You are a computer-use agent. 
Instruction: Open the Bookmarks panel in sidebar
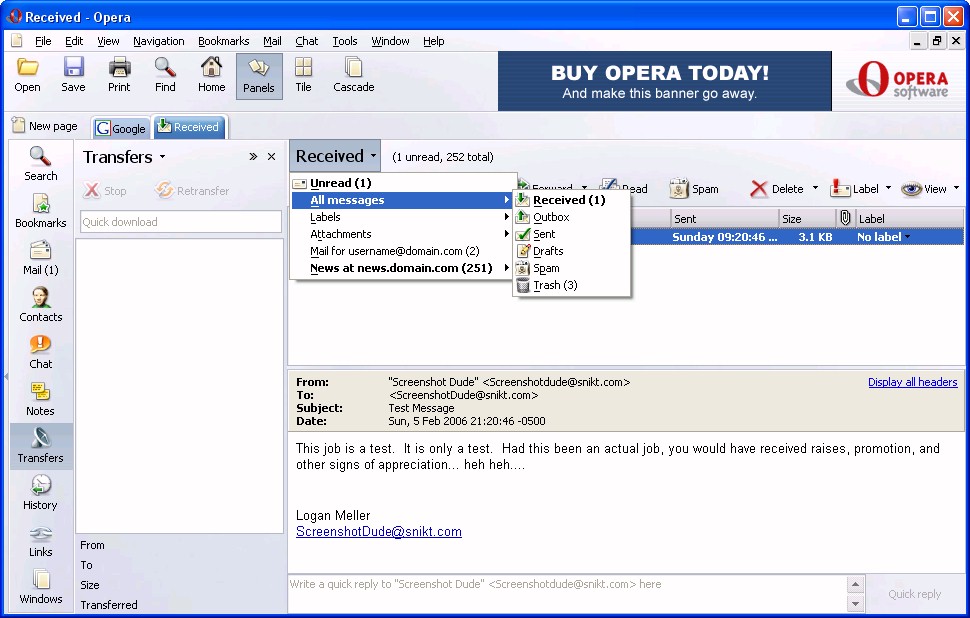tap(41, 211)
